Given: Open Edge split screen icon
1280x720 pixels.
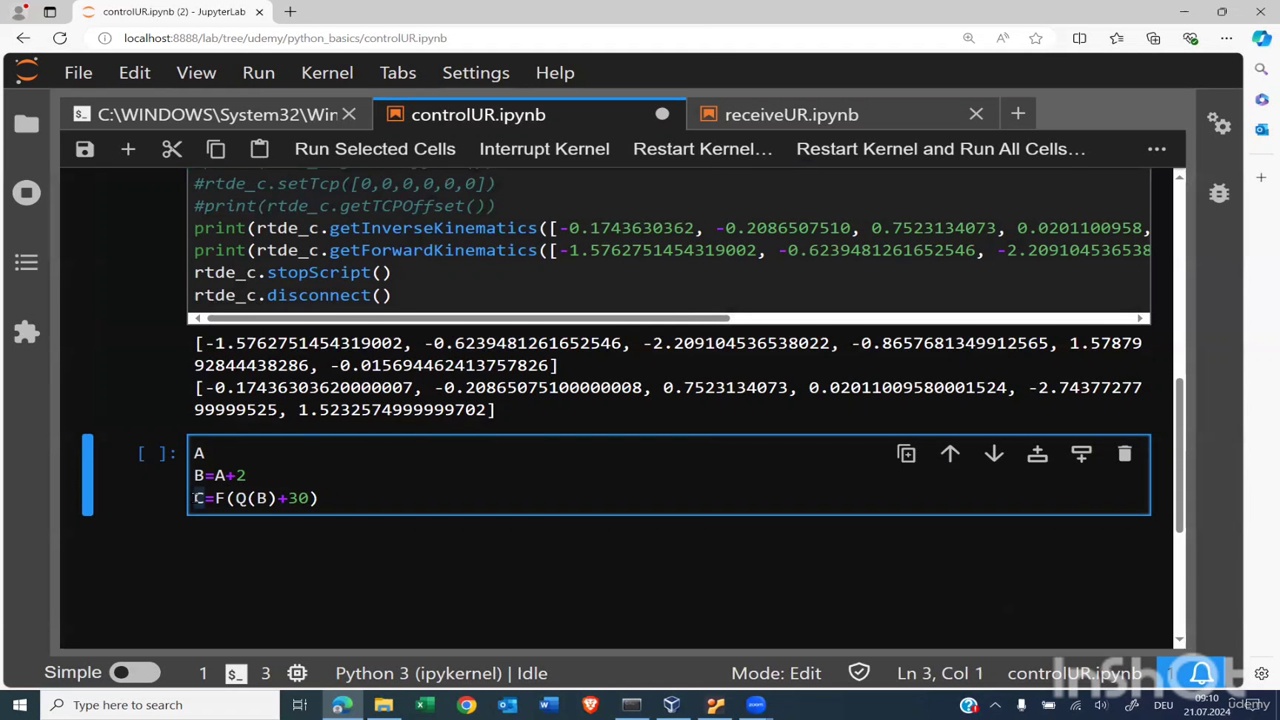Looking at the screenshot, I should (1079, 38).
